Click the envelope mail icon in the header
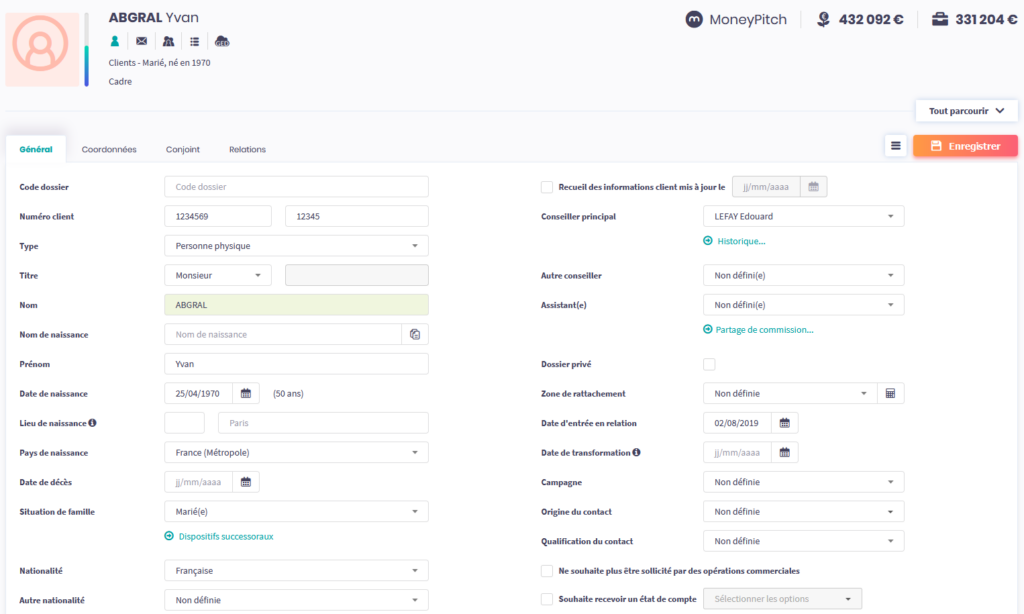This screenshot has width=1024, height=614. coord(141,41)
